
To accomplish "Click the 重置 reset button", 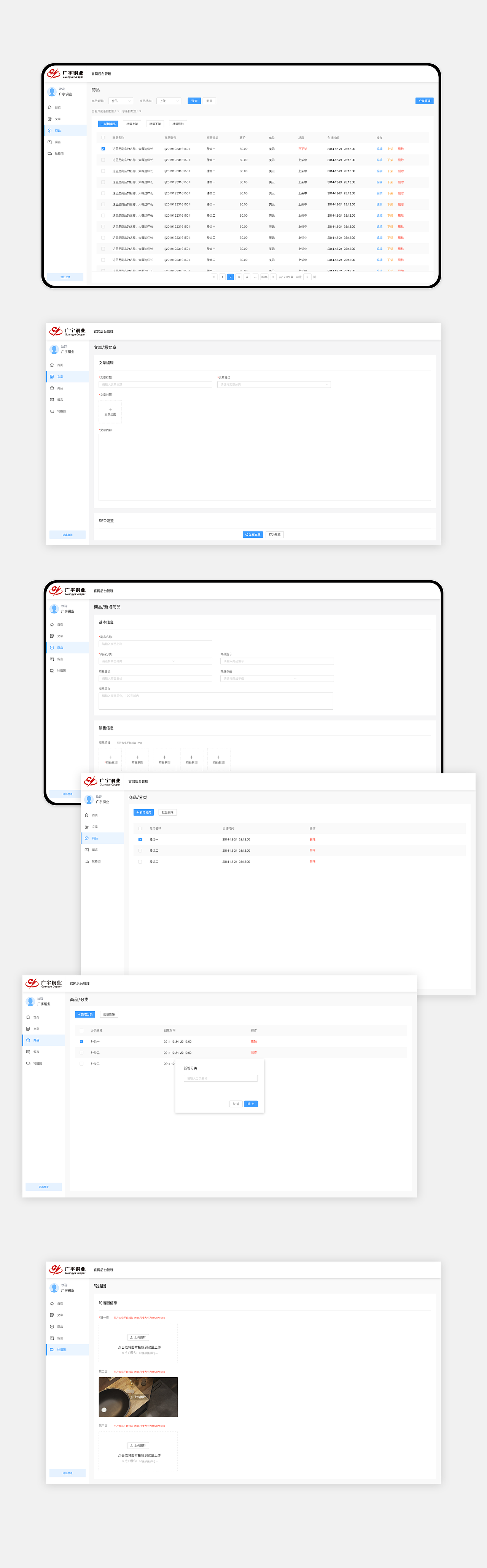I will click(209, 101).
